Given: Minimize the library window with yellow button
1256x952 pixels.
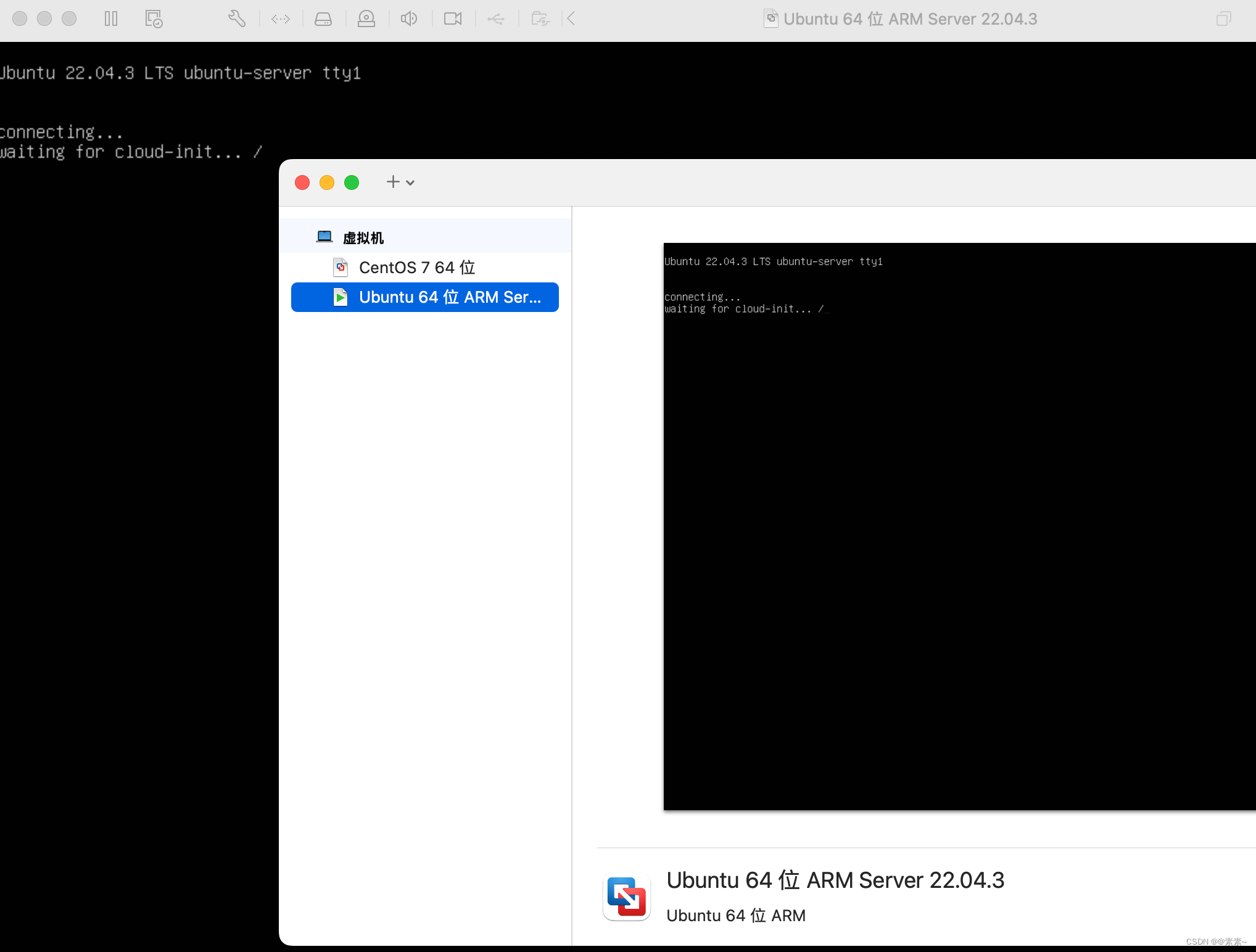Looking at the screenshot, I should point(327,183).
